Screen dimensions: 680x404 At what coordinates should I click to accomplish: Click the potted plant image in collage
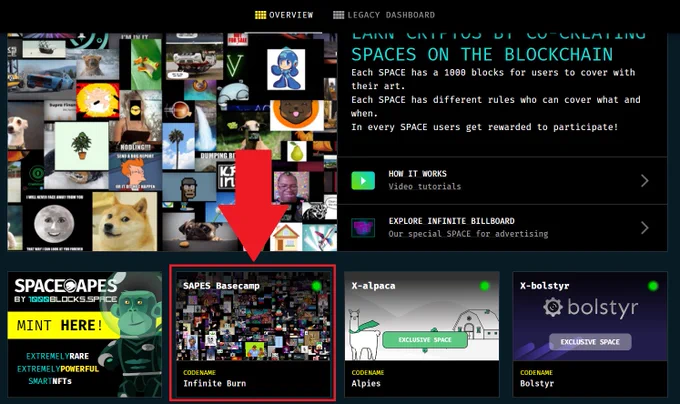point(82,146)
